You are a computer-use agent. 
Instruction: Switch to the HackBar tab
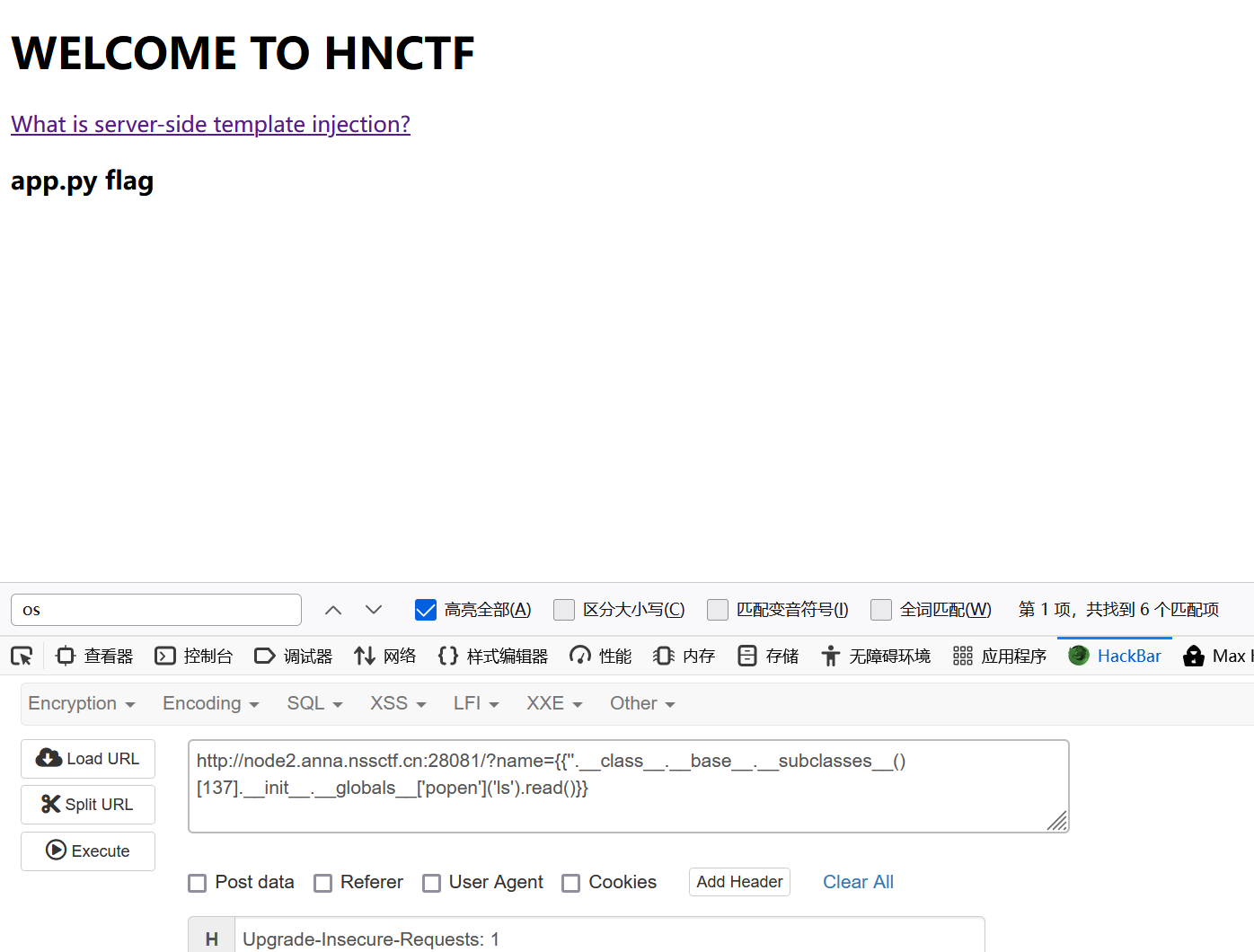point(1115,656)
